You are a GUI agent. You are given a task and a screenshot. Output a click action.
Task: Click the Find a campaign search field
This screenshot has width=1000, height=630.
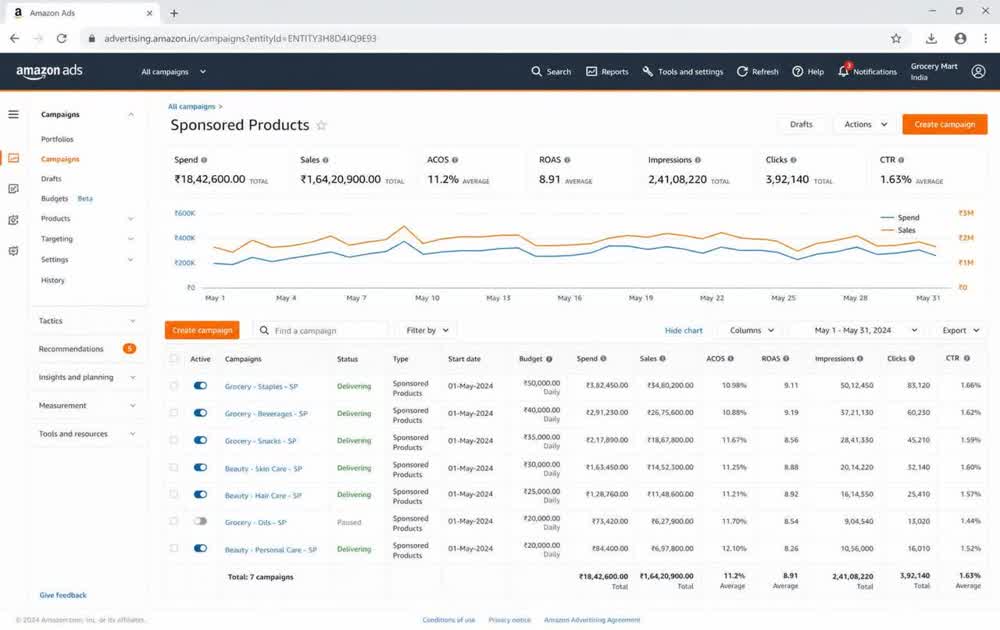pyautogui.click(x=322, y=330)
